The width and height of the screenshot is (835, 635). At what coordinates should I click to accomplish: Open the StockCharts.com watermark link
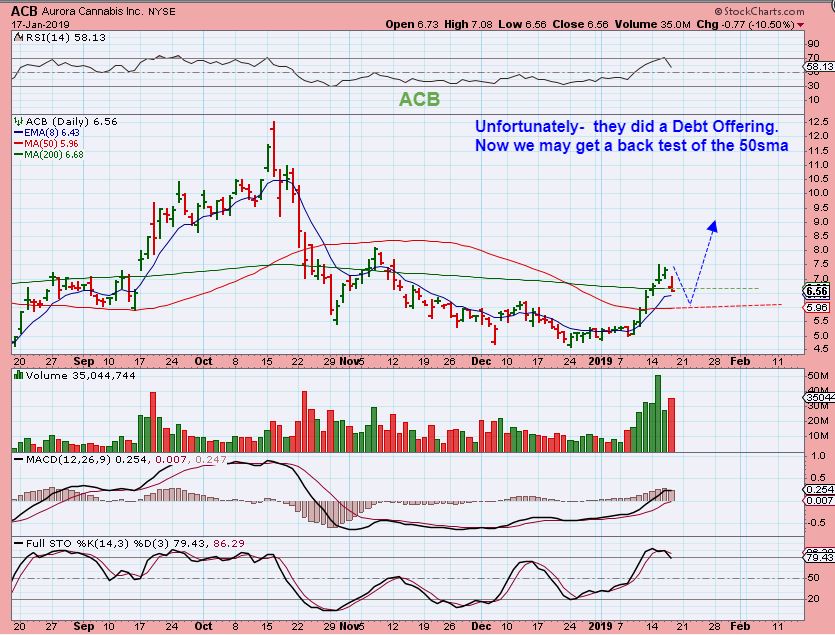pyautogui.click(x=759, y=11)
